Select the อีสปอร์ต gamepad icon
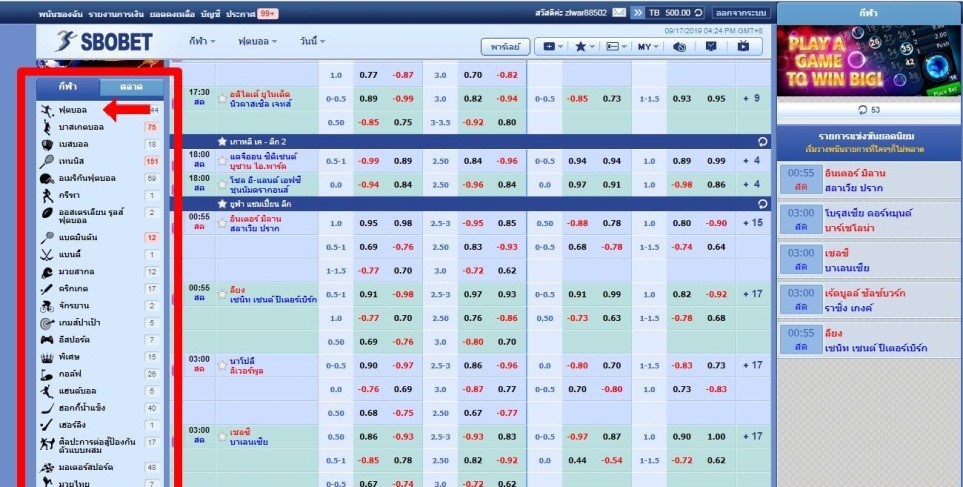 point(47,340)
